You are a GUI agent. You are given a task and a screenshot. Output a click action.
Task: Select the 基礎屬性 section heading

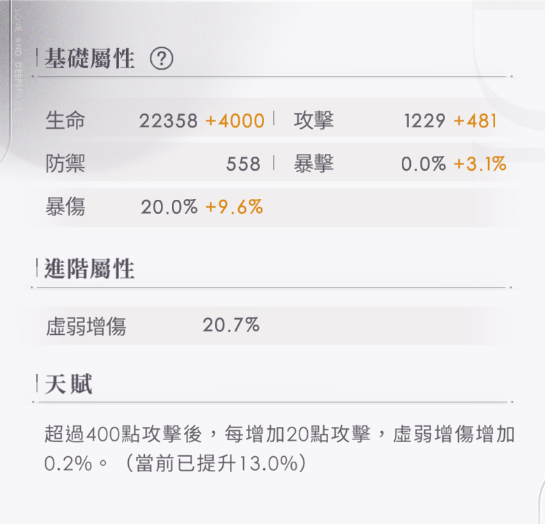pos(89,58)
